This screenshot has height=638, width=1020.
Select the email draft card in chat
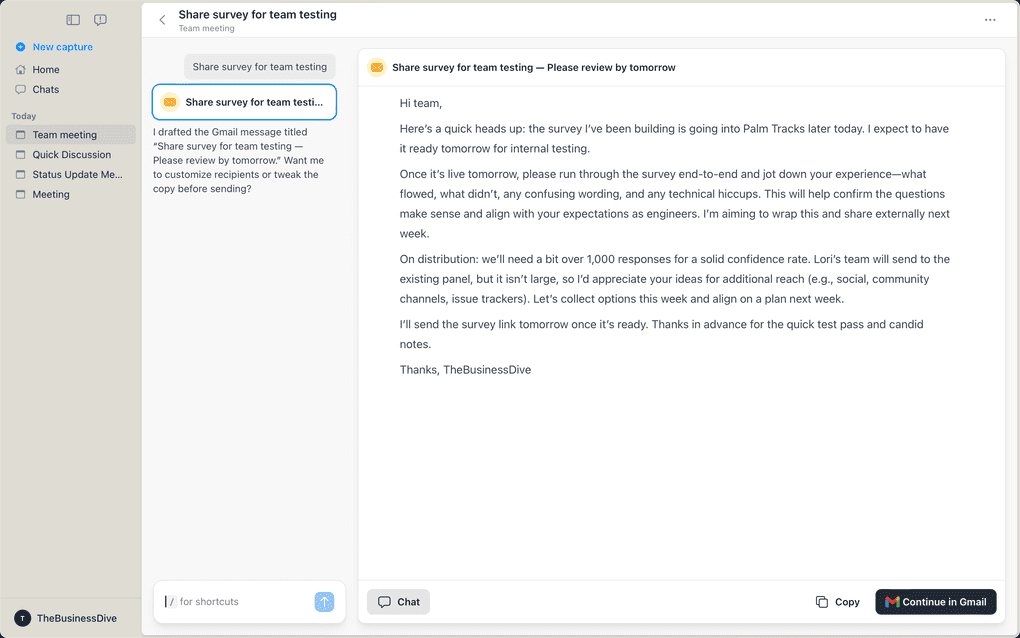244,102
